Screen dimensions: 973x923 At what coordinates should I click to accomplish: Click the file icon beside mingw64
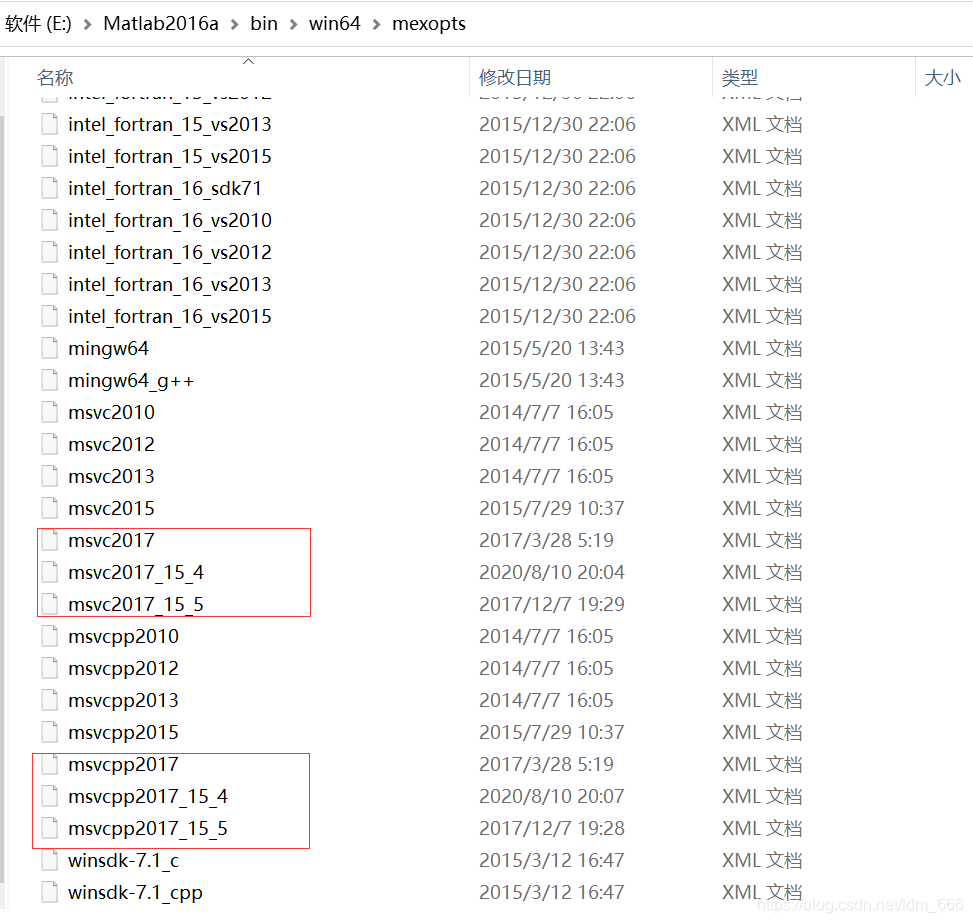pyautogui.click(x=50, y=349)
